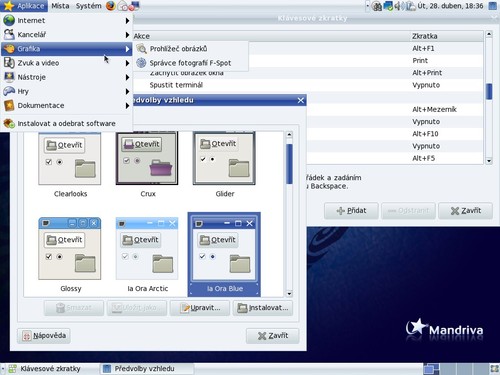Click the volume speaker tray icon
The image size is (500, 375).
click(x=397, y=6)
